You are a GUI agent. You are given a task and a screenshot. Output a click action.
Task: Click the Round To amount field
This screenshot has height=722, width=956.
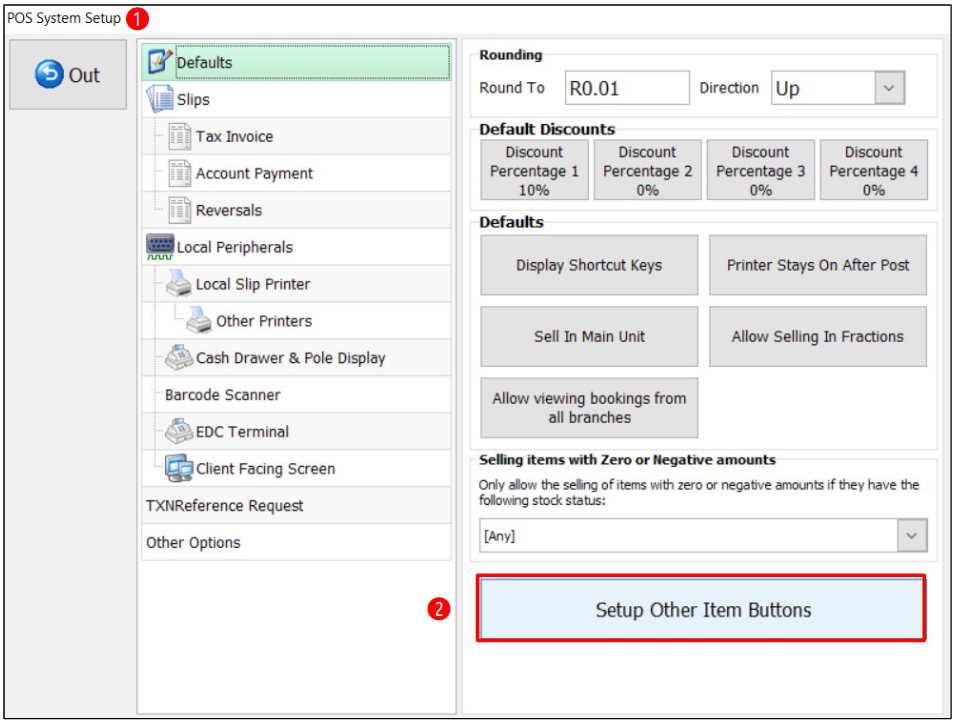(627, 88)
